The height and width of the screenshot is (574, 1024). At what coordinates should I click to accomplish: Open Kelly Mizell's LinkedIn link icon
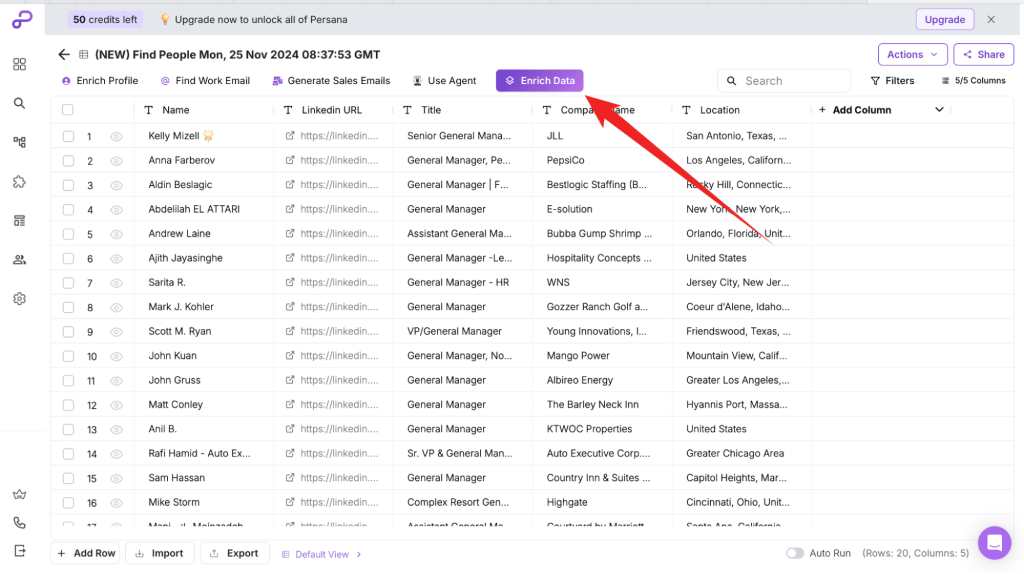pos(290,136)
